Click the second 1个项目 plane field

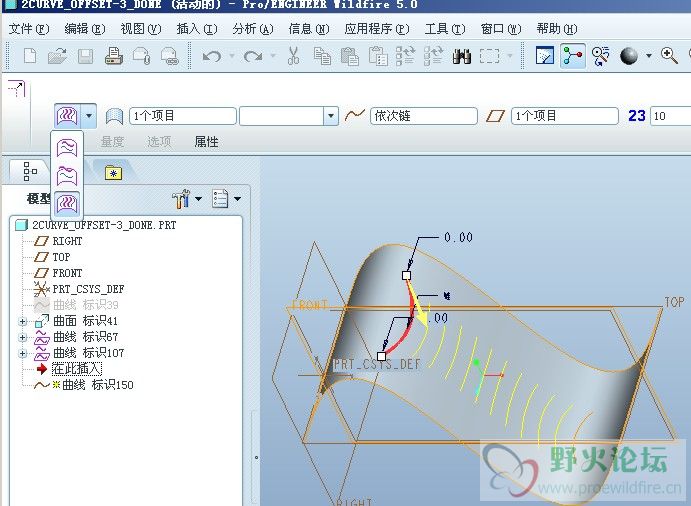565,116
